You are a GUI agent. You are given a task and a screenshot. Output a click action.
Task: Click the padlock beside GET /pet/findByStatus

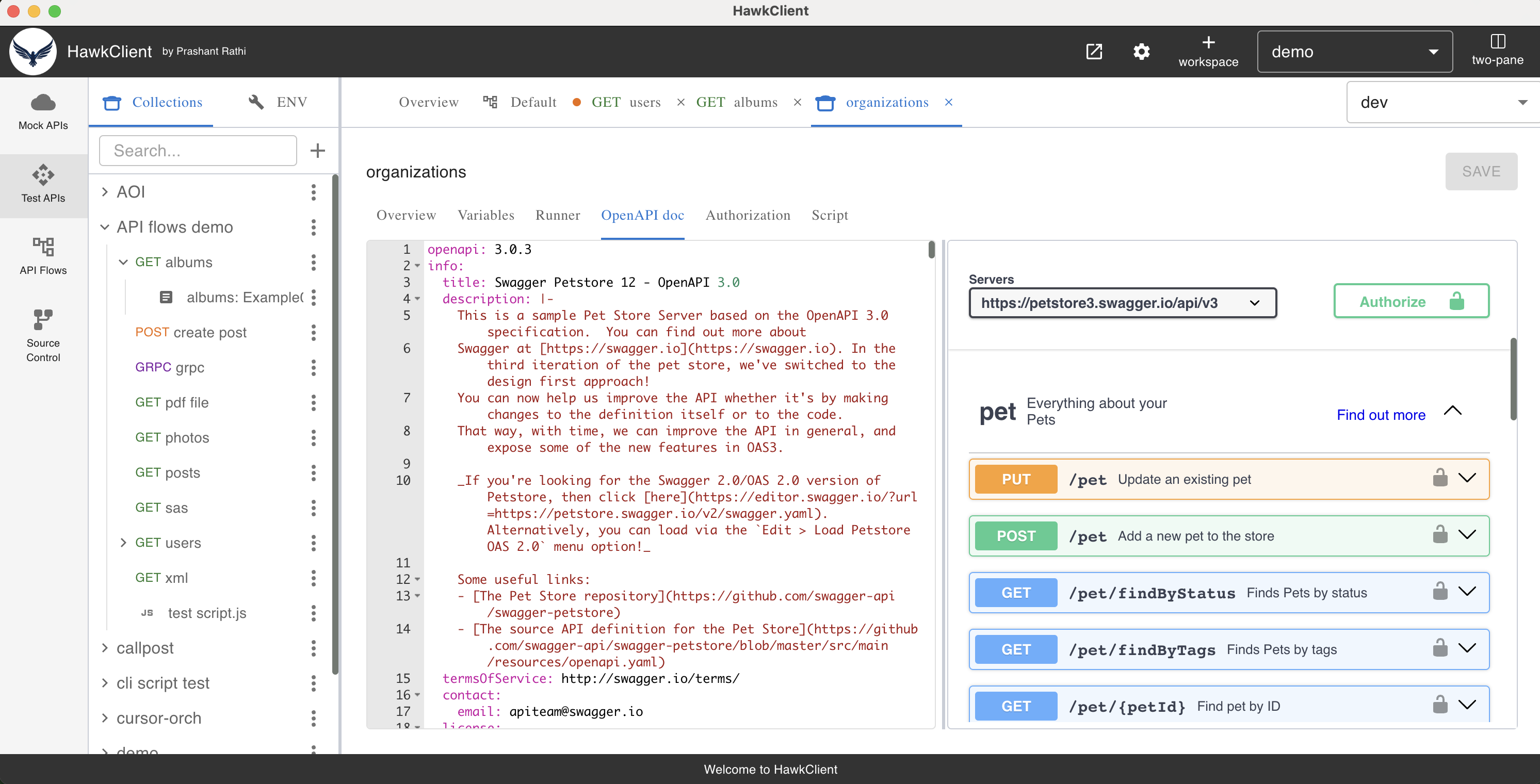1441,592
